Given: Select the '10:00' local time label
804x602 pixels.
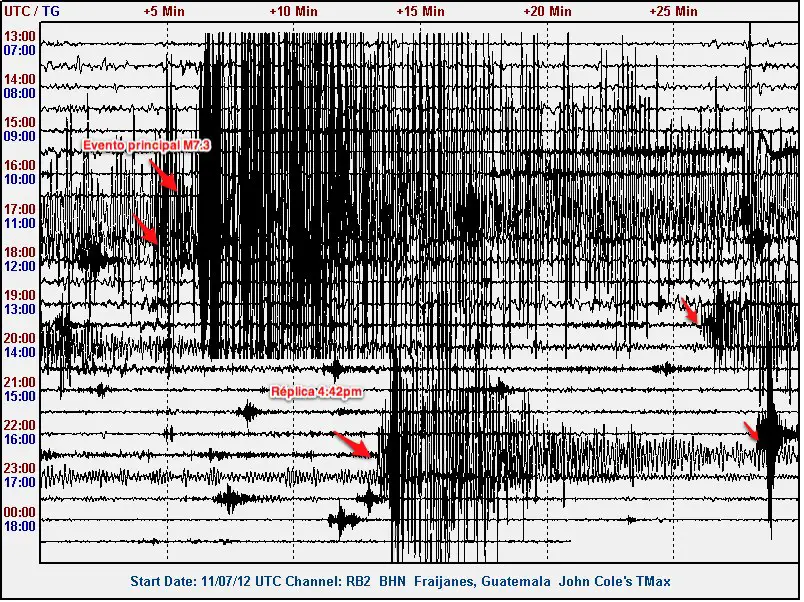Looking at the screenshot, I should (x=20, y=179).
